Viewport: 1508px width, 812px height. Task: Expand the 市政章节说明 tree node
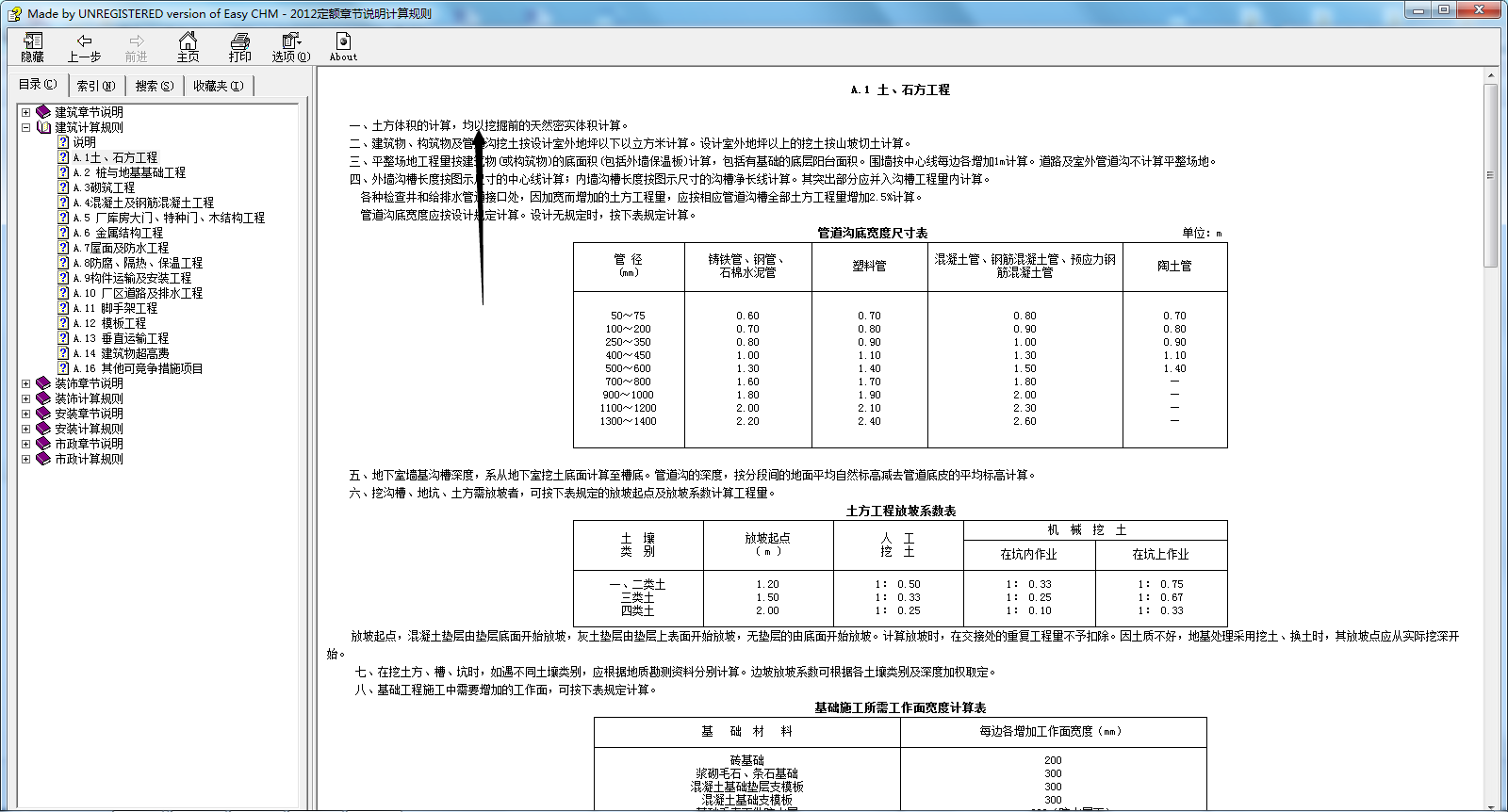click(x=26, y=444)
